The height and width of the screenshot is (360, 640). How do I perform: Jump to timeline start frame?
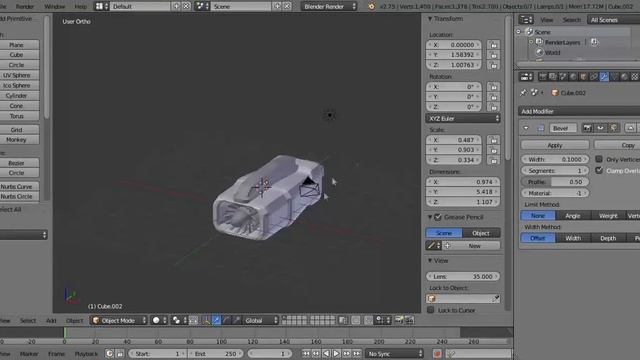[x=306, y=354]
